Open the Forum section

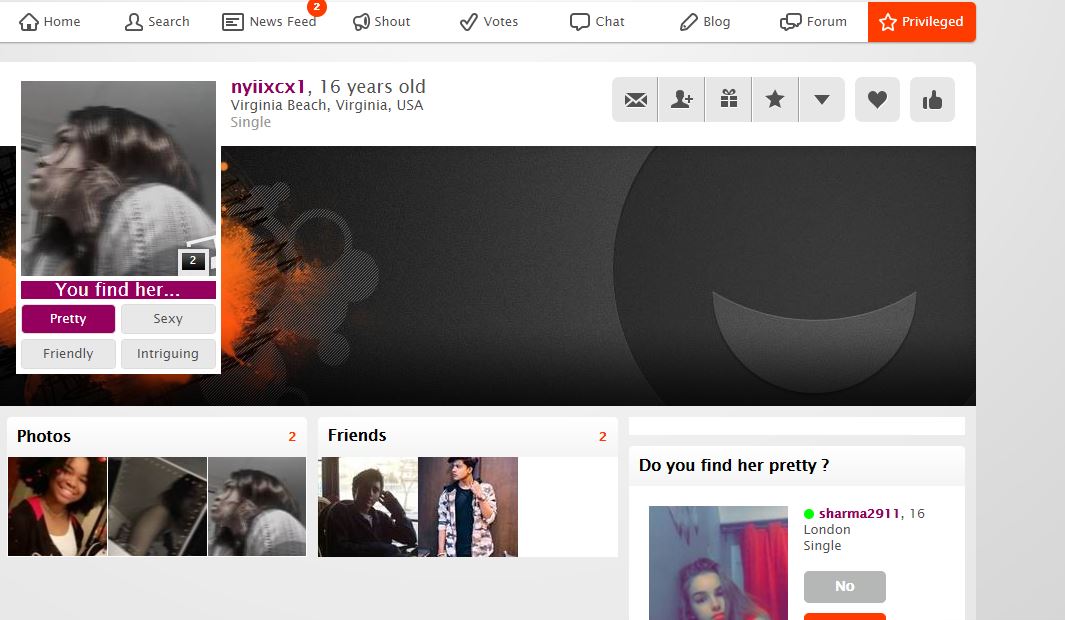click(813, 22)
